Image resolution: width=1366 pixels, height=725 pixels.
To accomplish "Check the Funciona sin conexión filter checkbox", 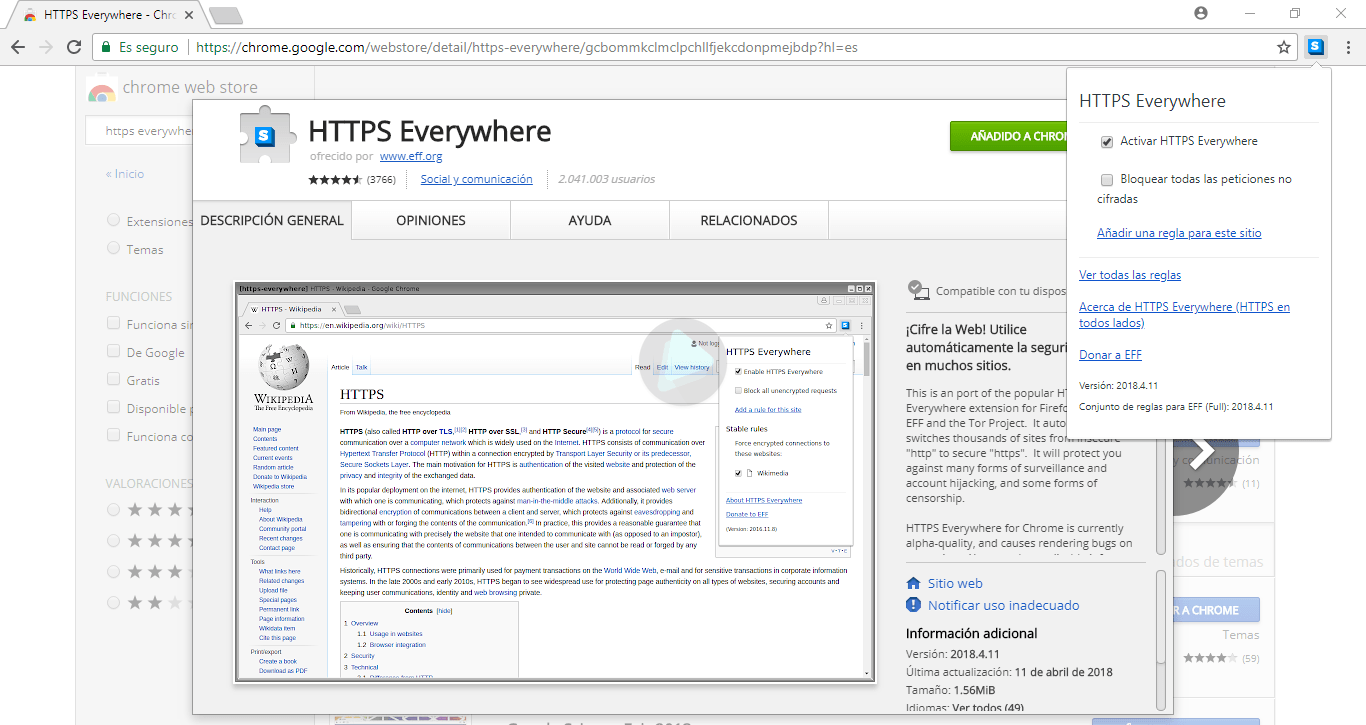I will pyautogui.click(x=113, y=324).
